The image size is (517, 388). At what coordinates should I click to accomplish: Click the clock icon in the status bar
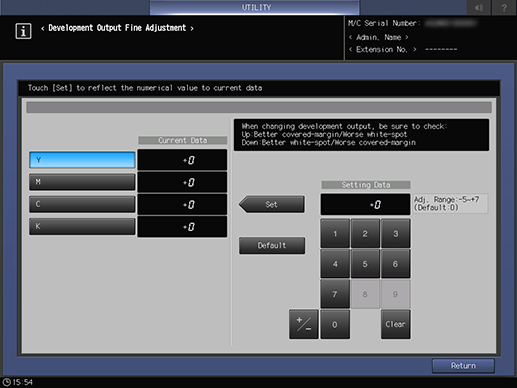tap(6, 382)
